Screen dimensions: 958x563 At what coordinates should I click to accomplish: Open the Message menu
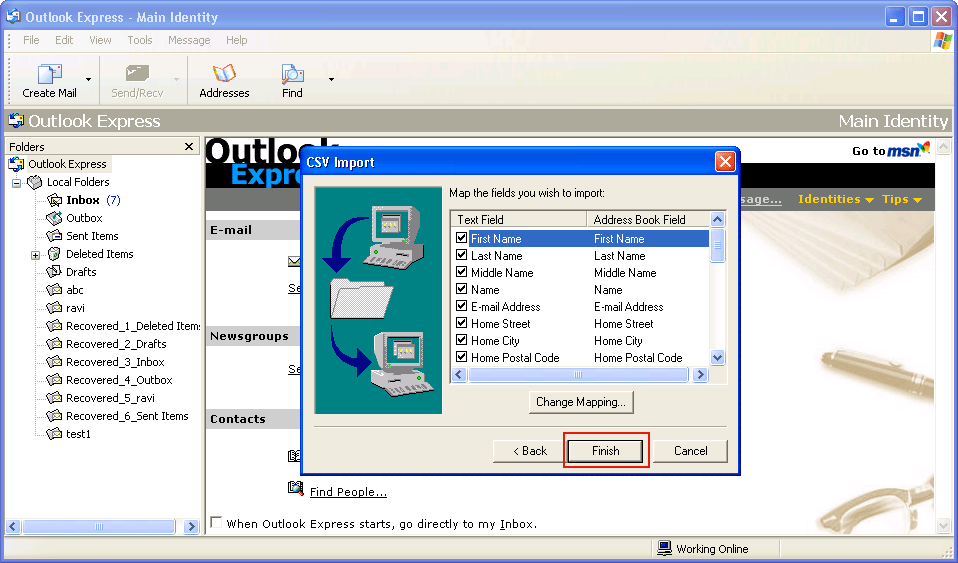coord(189,40)
